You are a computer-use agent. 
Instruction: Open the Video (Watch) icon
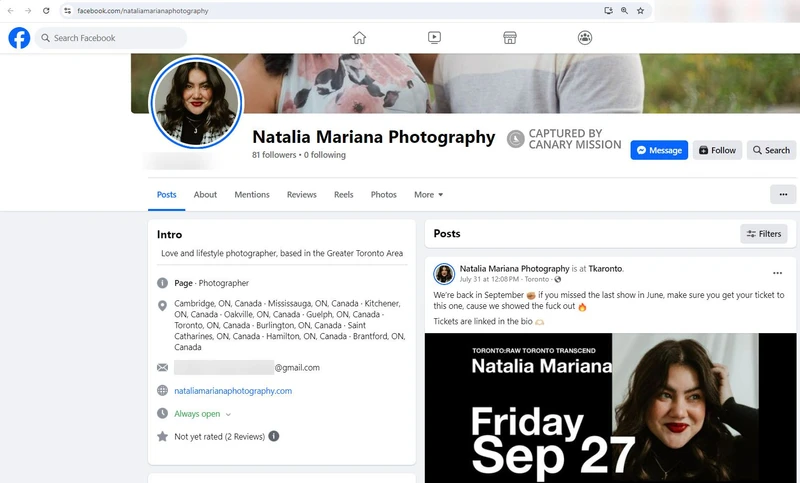point(434,38)
